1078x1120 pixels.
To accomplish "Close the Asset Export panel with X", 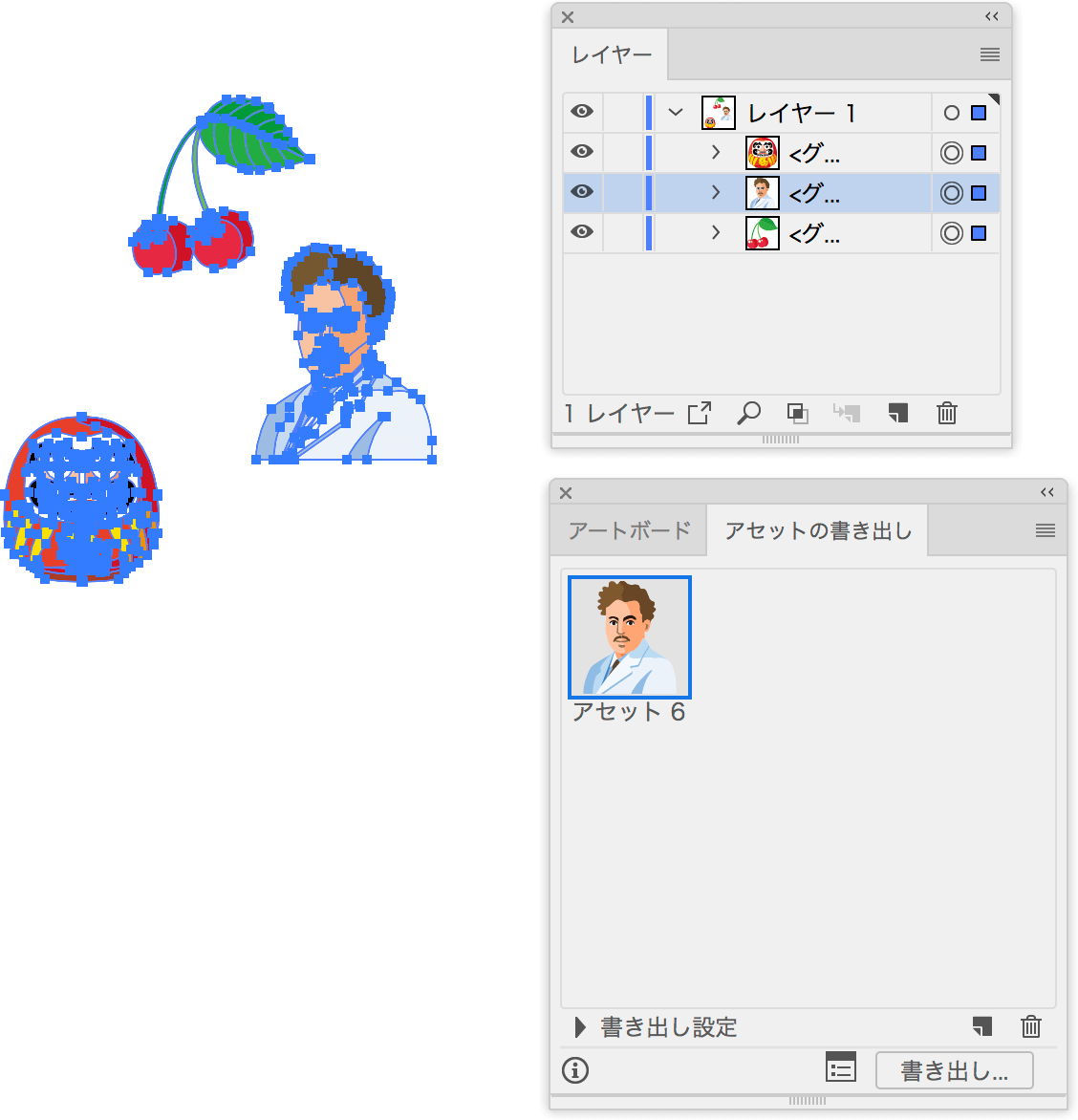I will [x=566, y=493].
